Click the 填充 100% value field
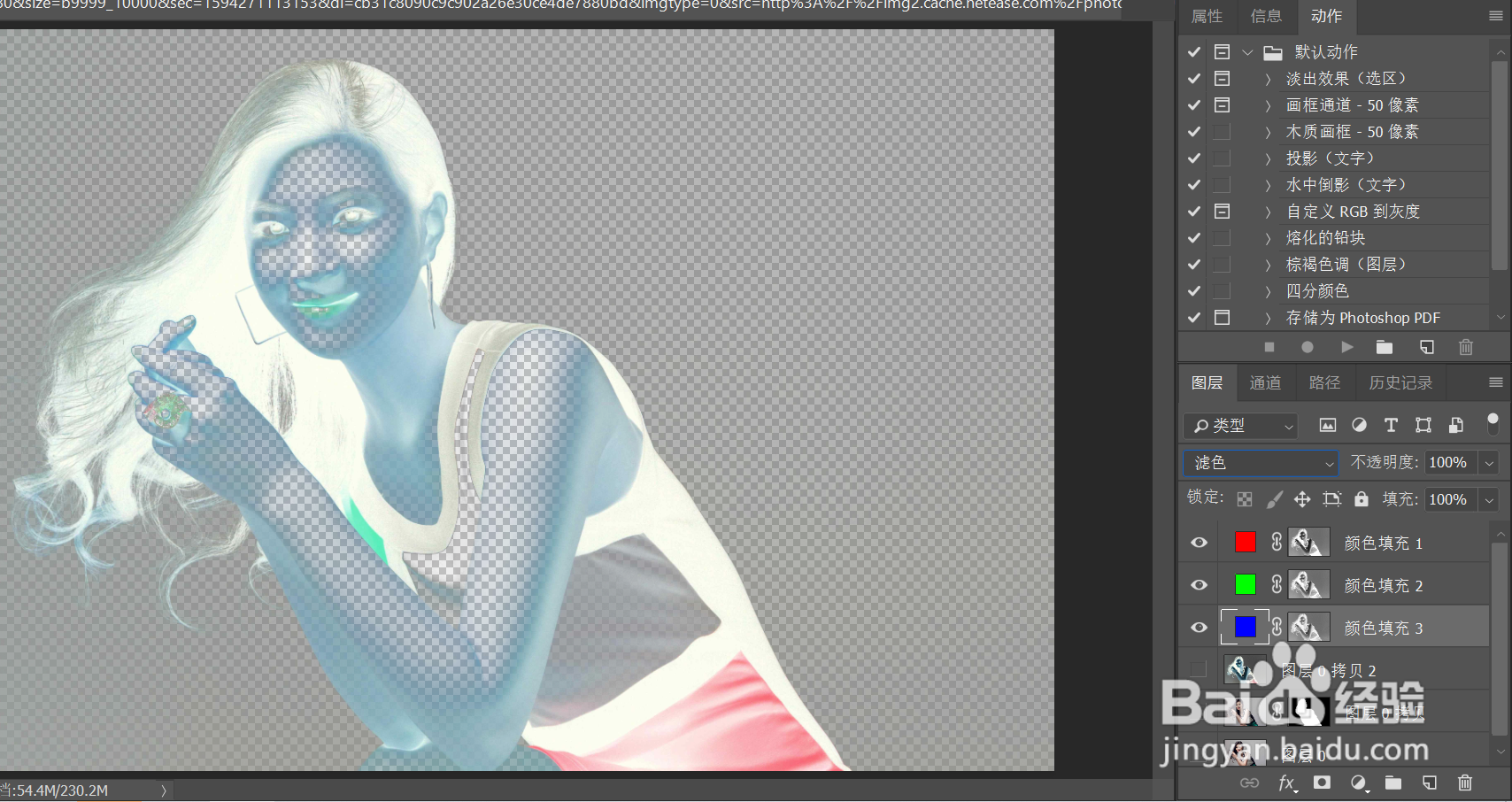 pos(1451,500)
